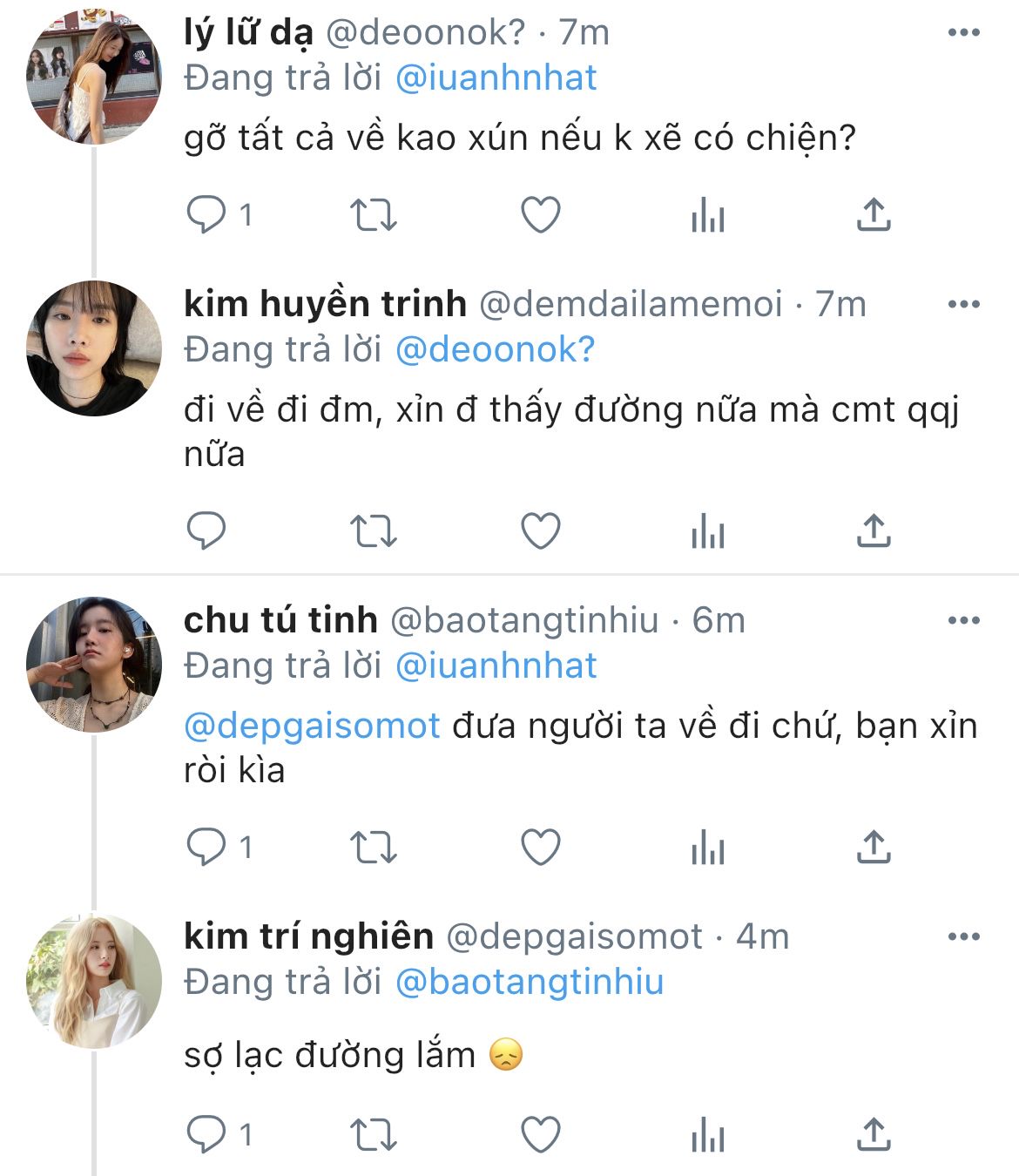View analytics for chu tú tinh's tweet
Image resolution: width=1019 pixels, height=1176 pixels.
pyautogui.click(x=707, y=847)
